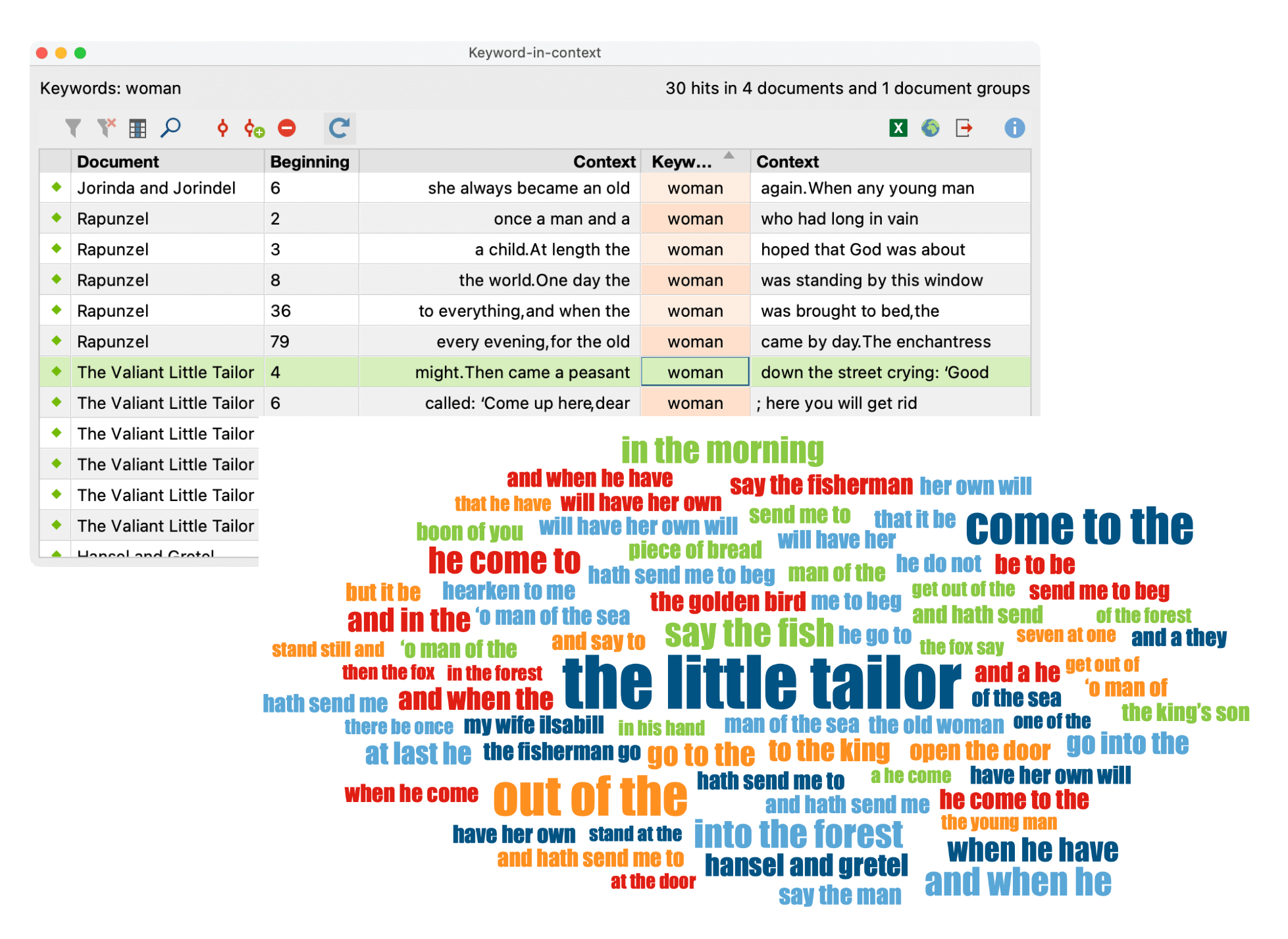Apply a filter using the funnel icon

tap(73, 128)
